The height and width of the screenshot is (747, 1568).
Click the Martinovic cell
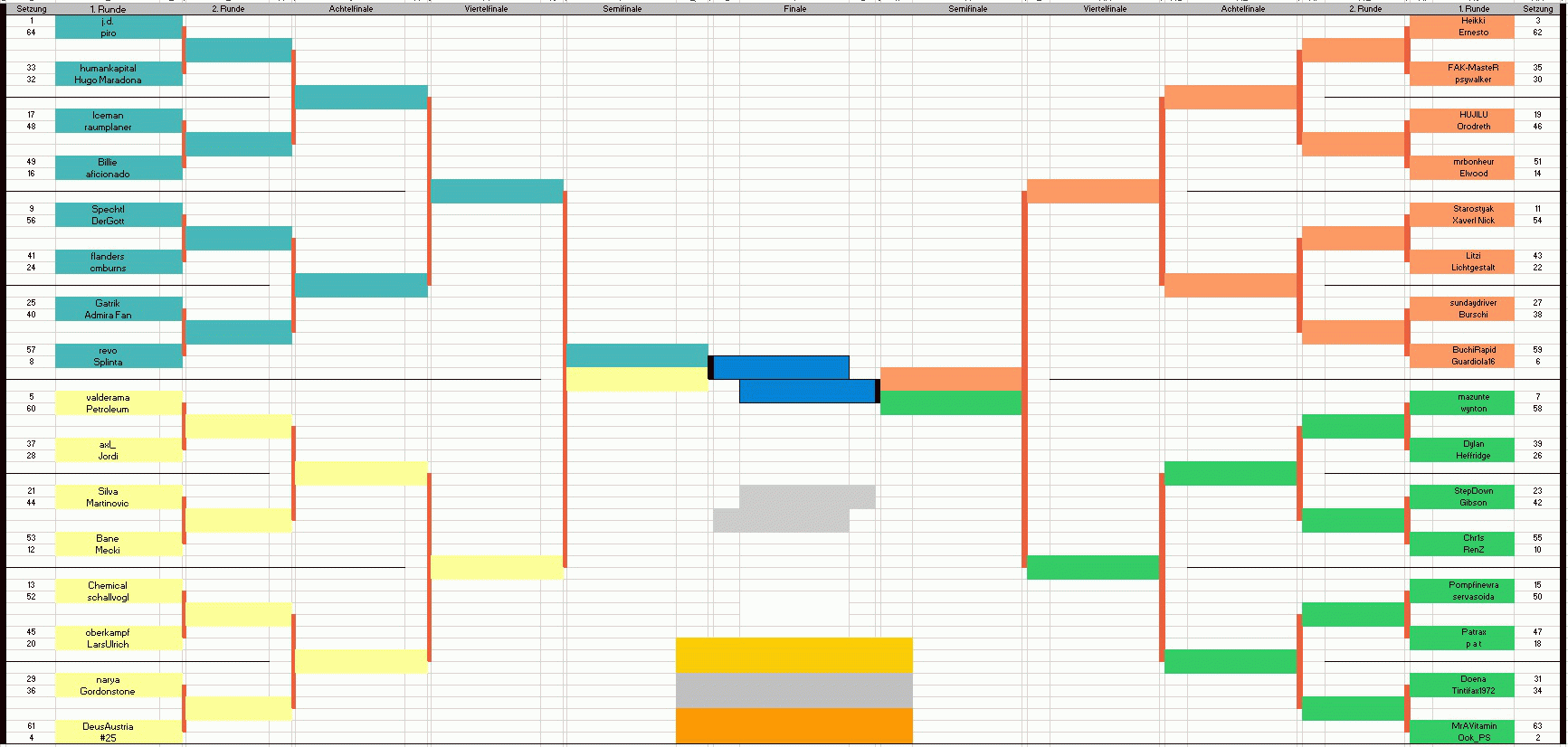[x=119, y=503]
